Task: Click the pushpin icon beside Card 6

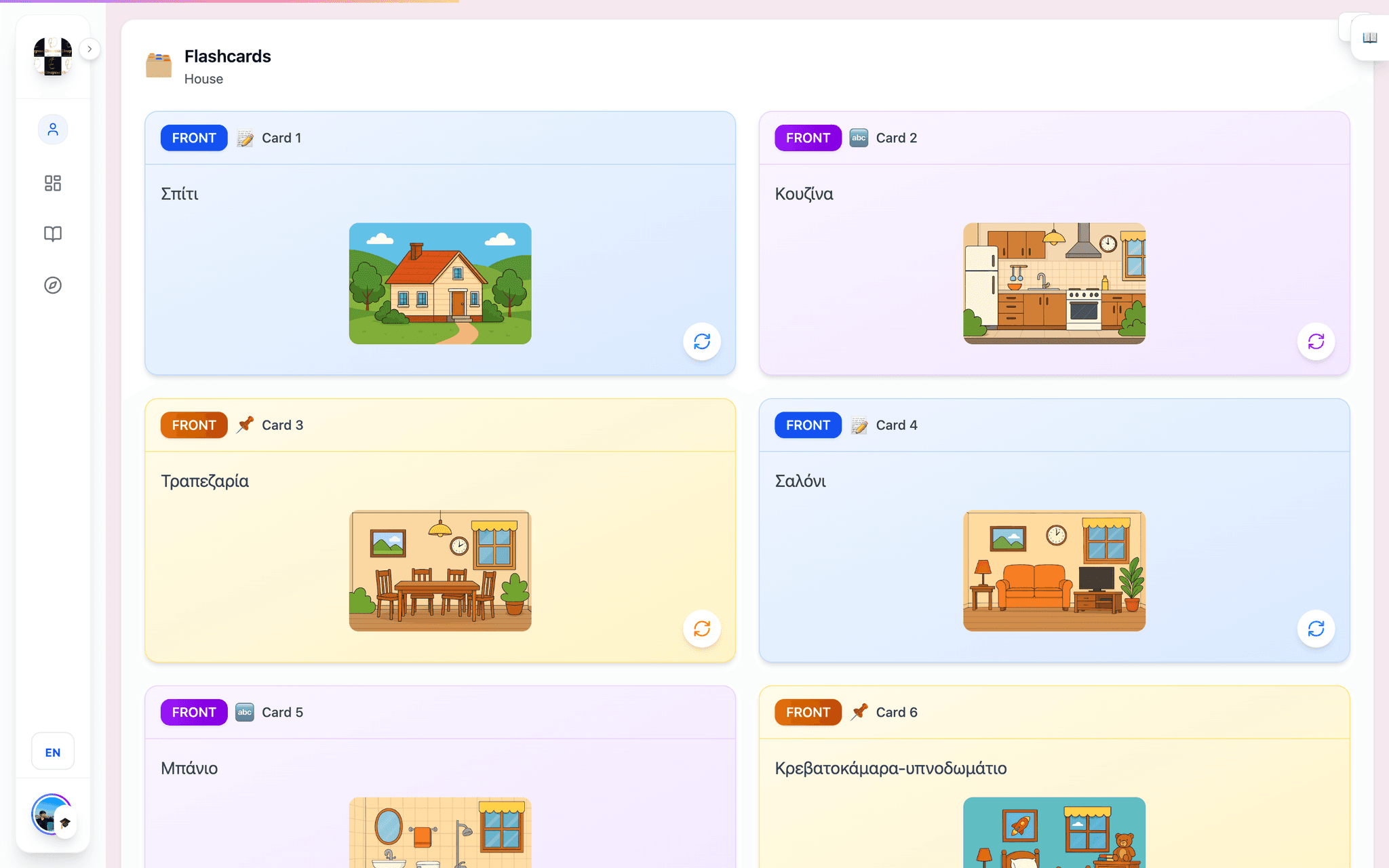Action: (x=859, y=712)
